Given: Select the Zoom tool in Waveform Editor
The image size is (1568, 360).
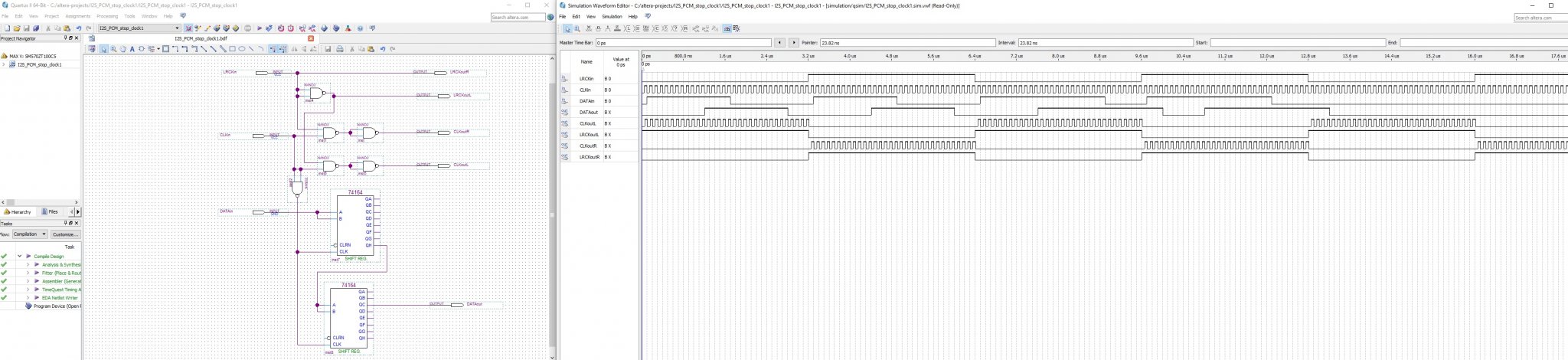Looking at the screenshot, I should (577, 28).
